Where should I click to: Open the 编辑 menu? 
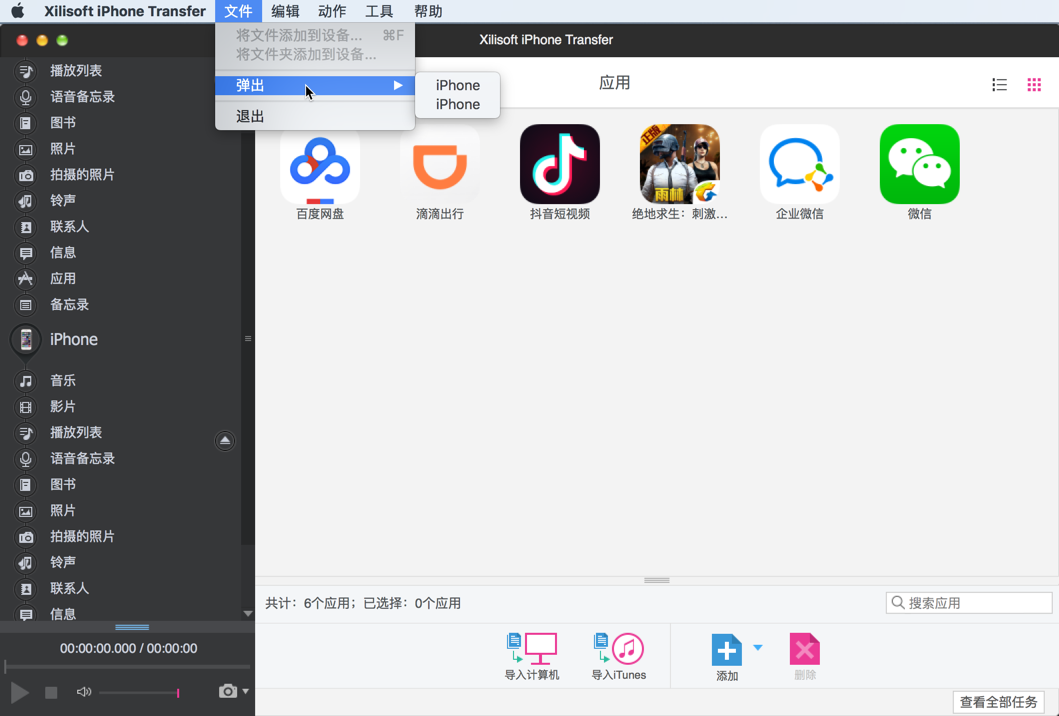(285, 11)
